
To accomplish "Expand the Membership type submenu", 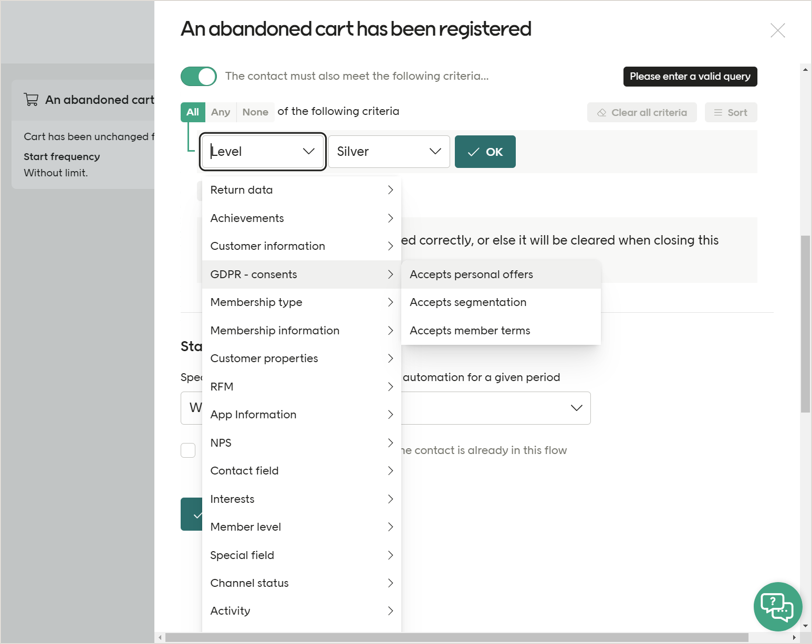I will click(x=301, y=302).
